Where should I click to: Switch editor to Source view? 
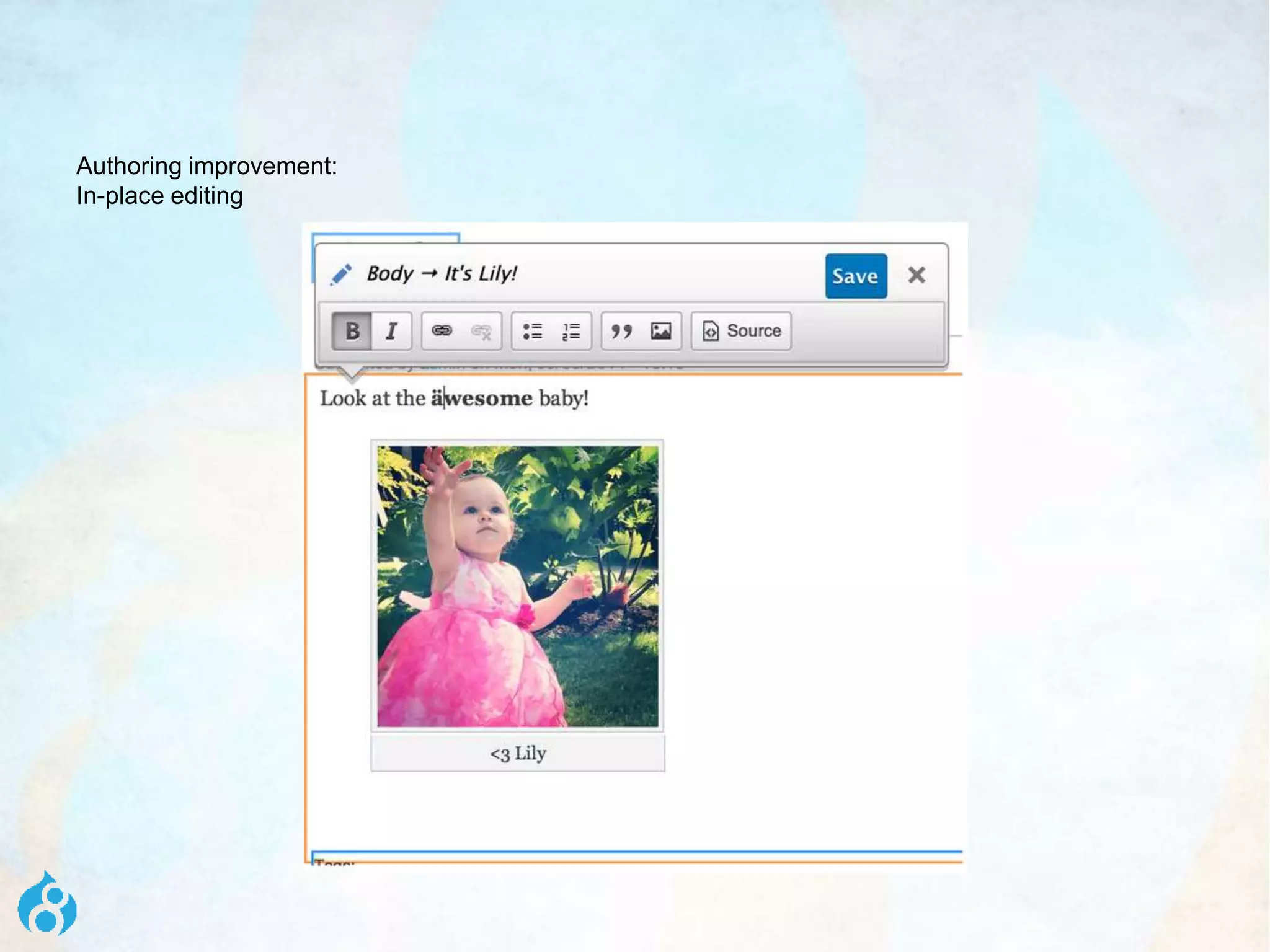click(x=741, y=331)
